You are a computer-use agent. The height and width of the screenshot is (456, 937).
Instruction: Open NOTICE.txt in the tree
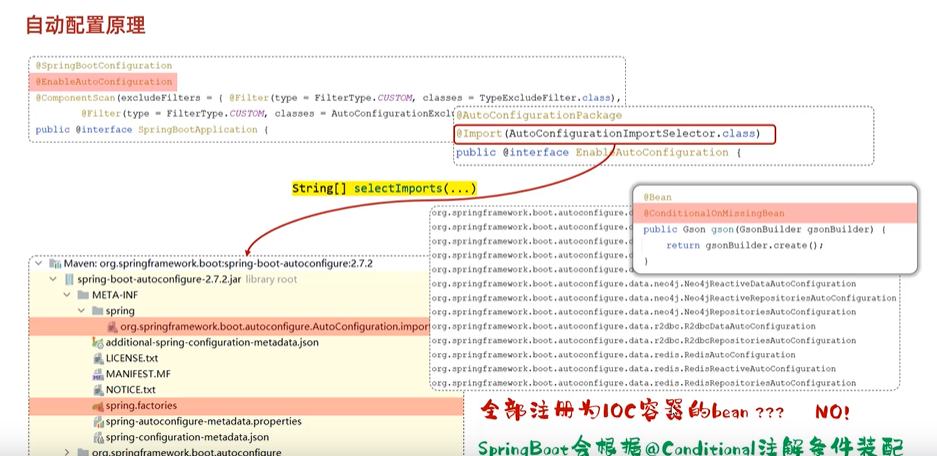coord(131,390)
